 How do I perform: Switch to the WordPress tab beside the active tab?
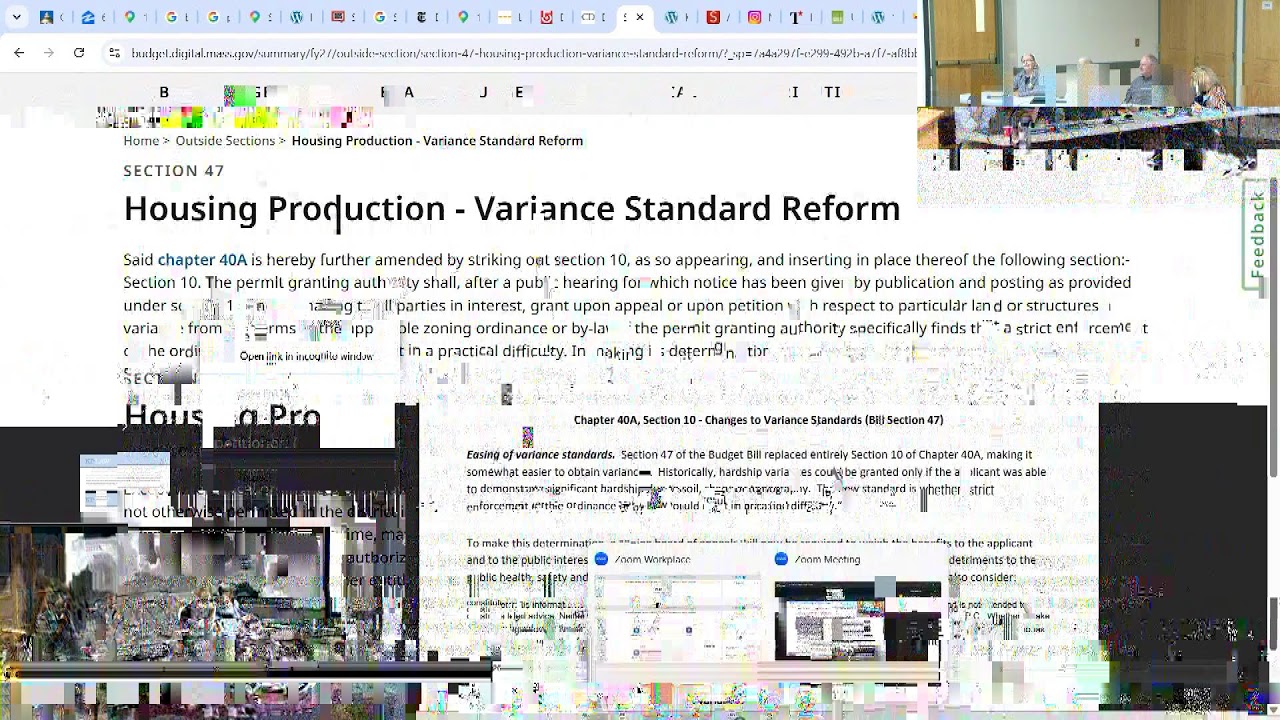pyautogui.click(x=671, y=17)
